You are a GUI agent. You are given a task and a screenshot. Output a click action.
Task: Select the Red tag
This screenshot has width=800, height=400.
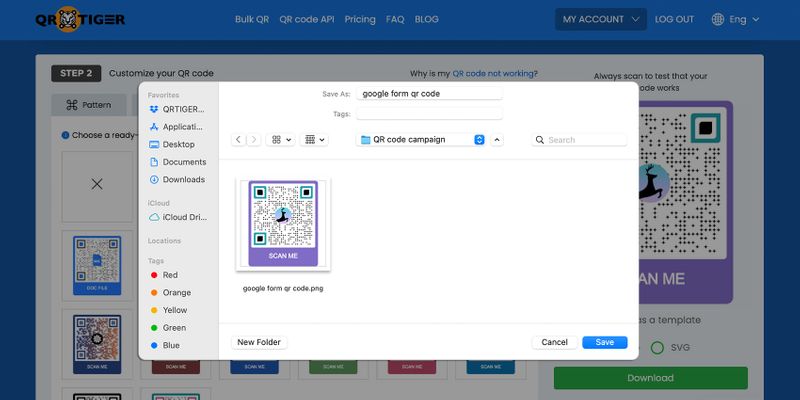pyautogui.click(x=164, y=275)
